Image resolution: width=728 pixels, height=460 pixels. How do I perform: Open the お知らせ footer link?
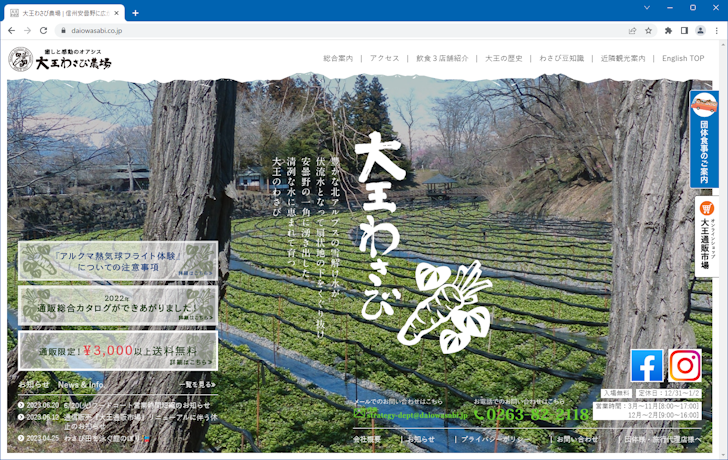(x=421, y=439)
